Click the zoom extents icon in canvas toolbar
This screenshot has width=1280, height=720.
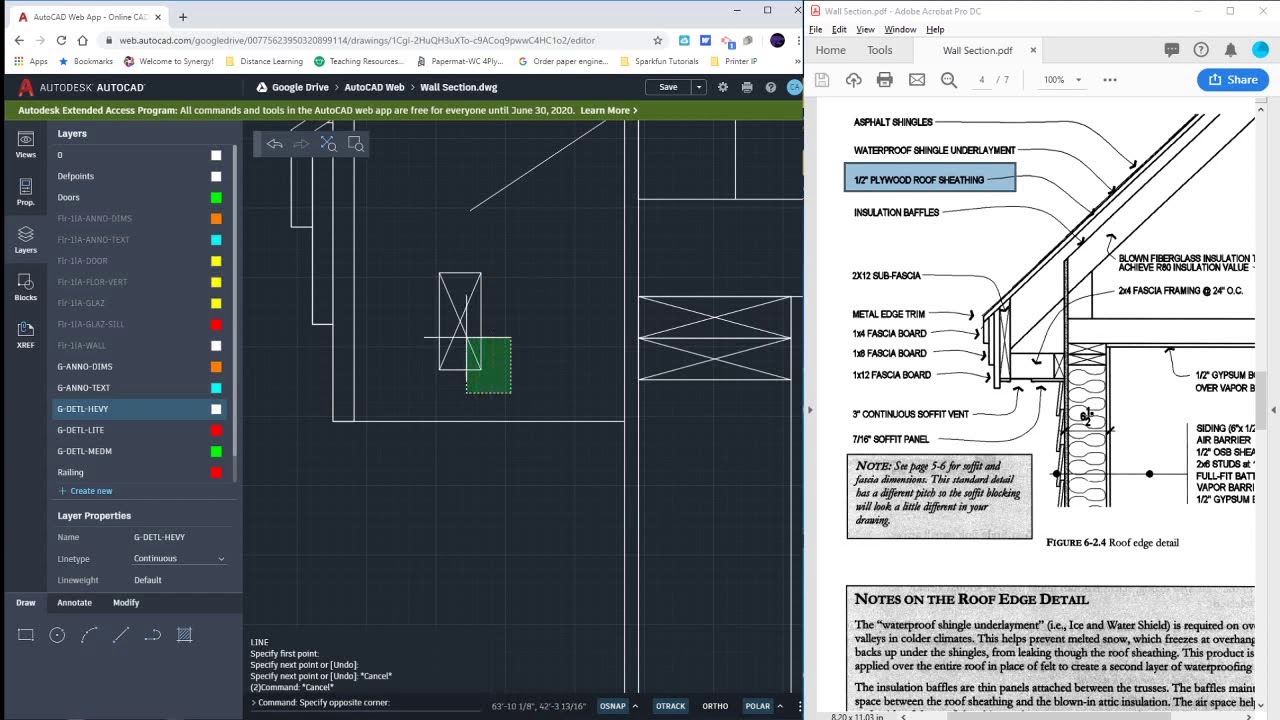(x=329, y=144)
